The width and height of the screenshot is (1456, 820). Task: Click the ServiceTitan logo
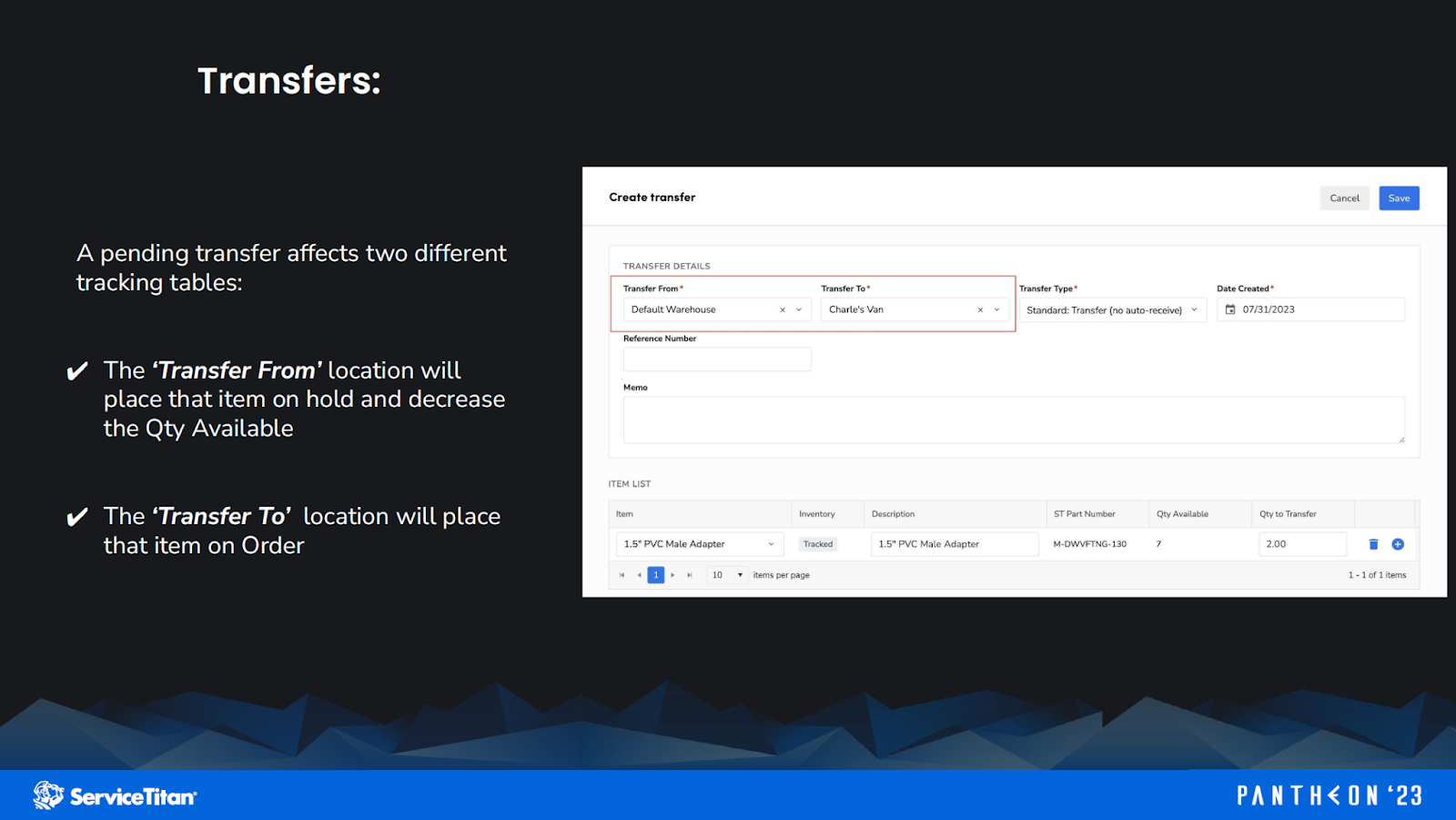click(115, 795)
